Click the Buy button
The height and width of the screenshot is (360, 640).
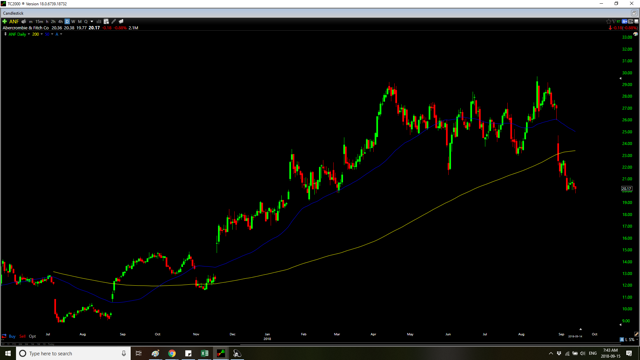coord(12,336)
